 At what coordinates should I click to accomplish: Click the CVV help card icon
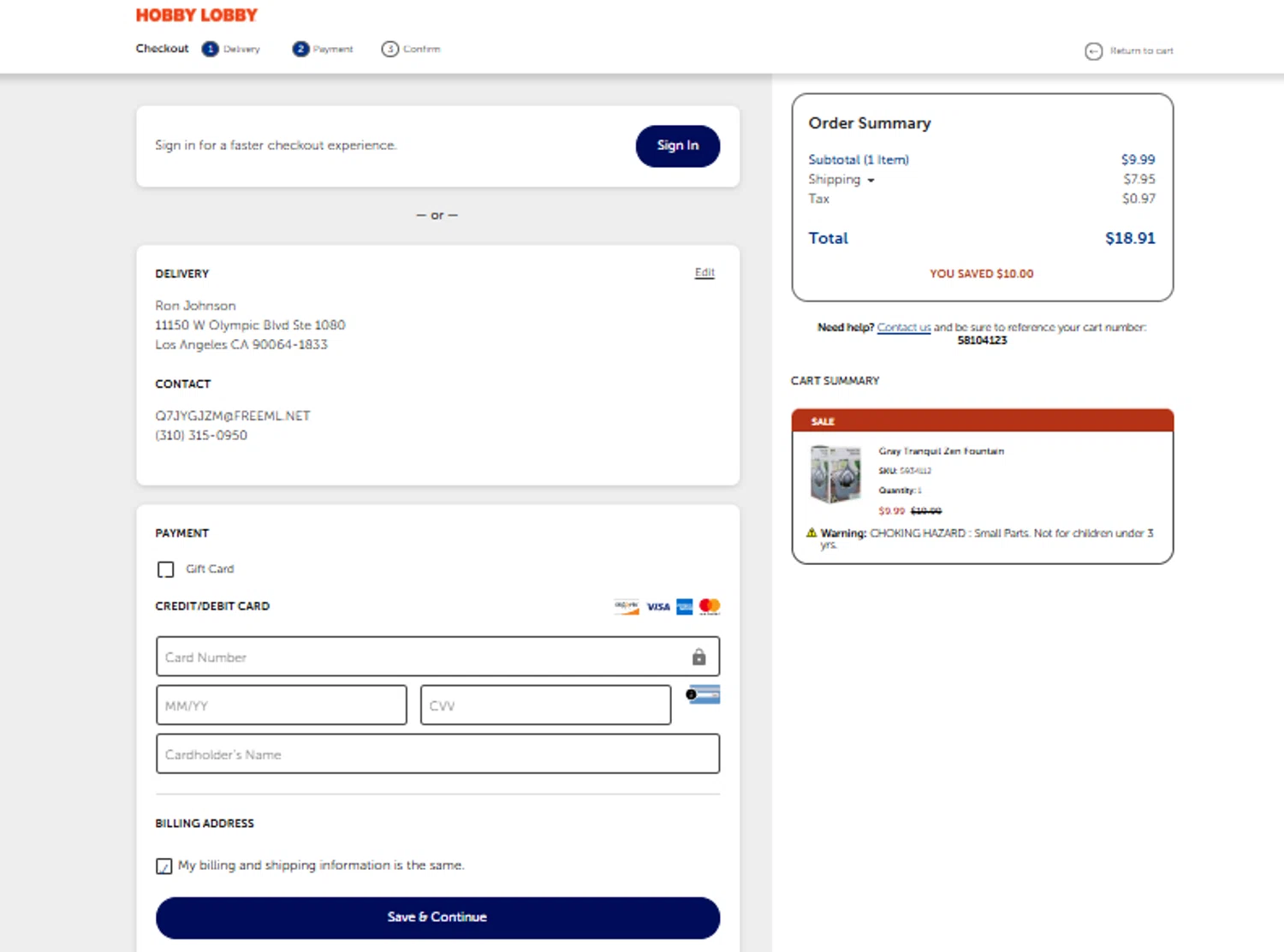point(703,694)
